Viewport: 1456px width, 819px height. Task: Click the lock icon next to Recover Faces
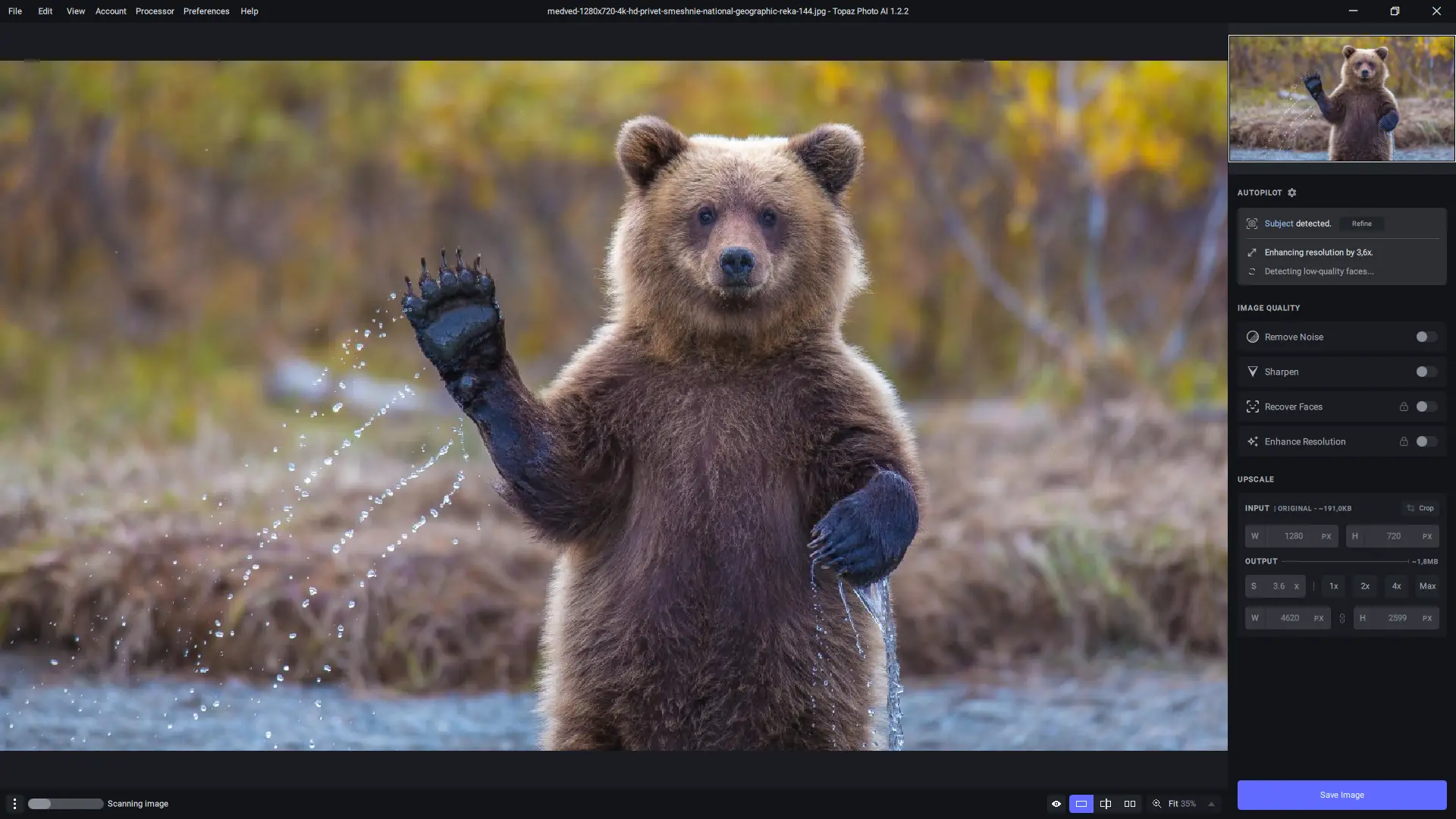pos(1404,407)
